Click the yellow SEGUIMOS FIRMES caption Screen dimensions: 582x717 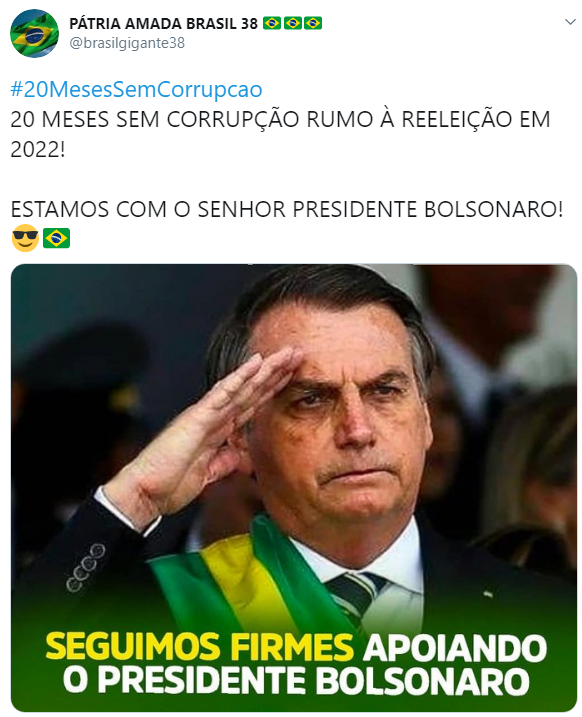[x=200, y=647]
